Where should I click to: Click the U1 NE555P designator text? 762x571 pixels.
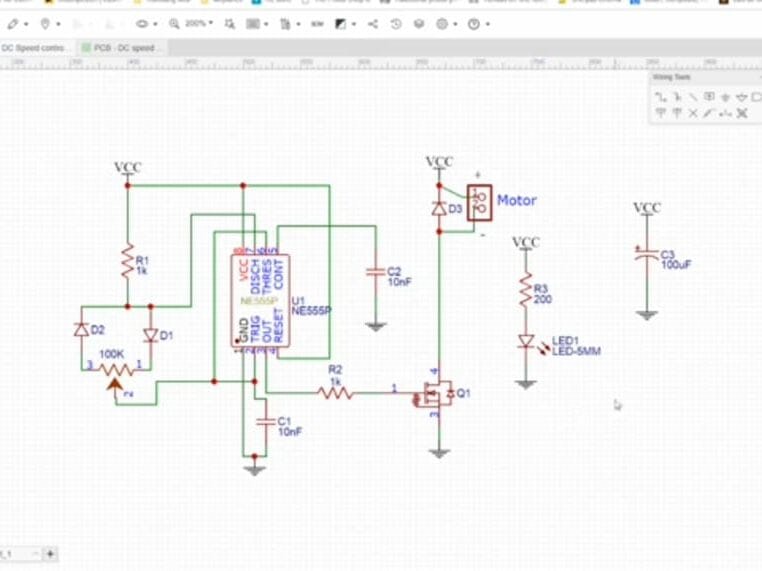pos(311,306)
